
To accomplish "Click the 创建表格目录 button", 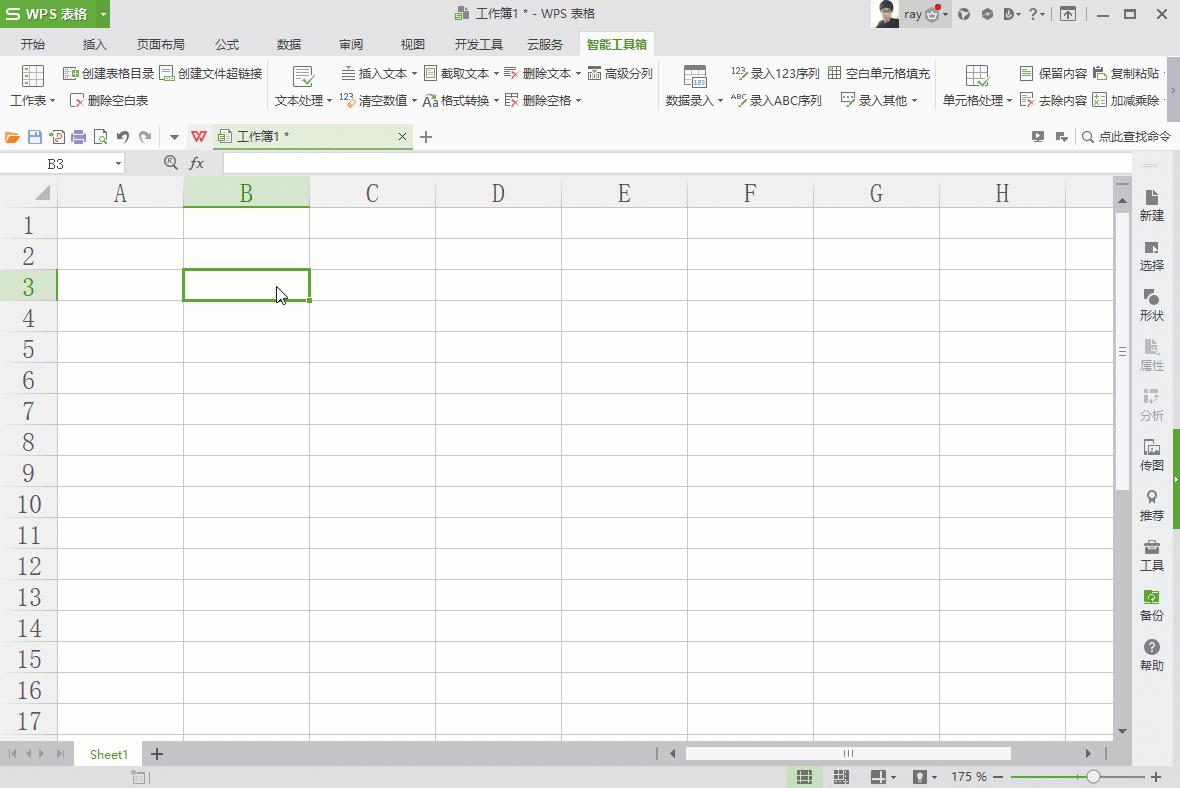I will point(110,73).
